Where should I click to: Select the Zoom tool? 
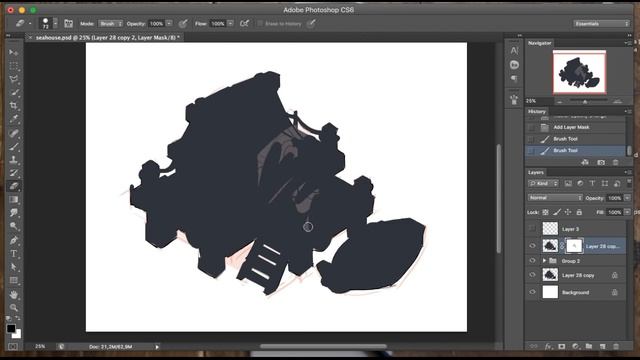coord(13,307)
